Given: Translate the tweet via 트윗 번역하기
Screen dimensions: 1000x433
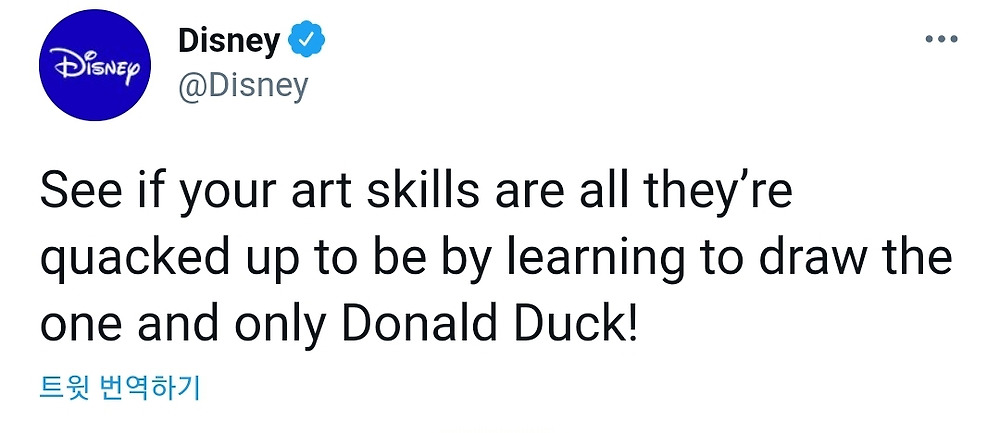Looking at the screenshot, I should click(x=118, y=387).
